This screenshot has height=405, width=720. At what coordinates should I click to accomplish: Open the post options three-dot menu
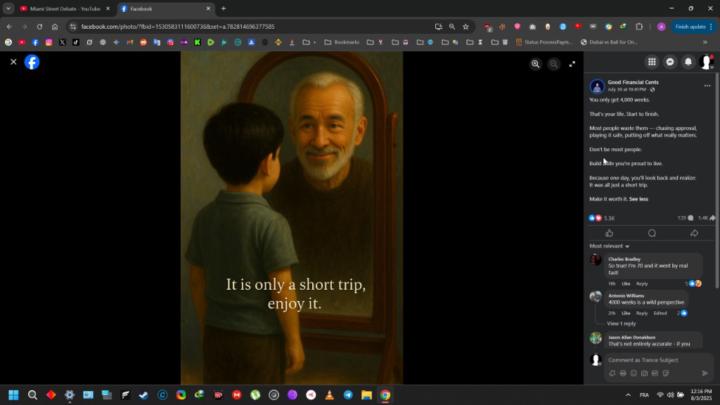point(707,86)
